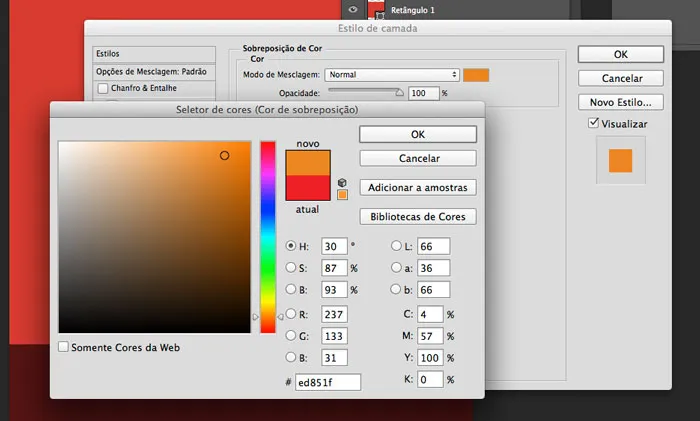Image resolution: width=700 pixels, height=421 pixels.
Task: Select Opções de Mesclagem: Padrão item
Action: click(154, 71)
